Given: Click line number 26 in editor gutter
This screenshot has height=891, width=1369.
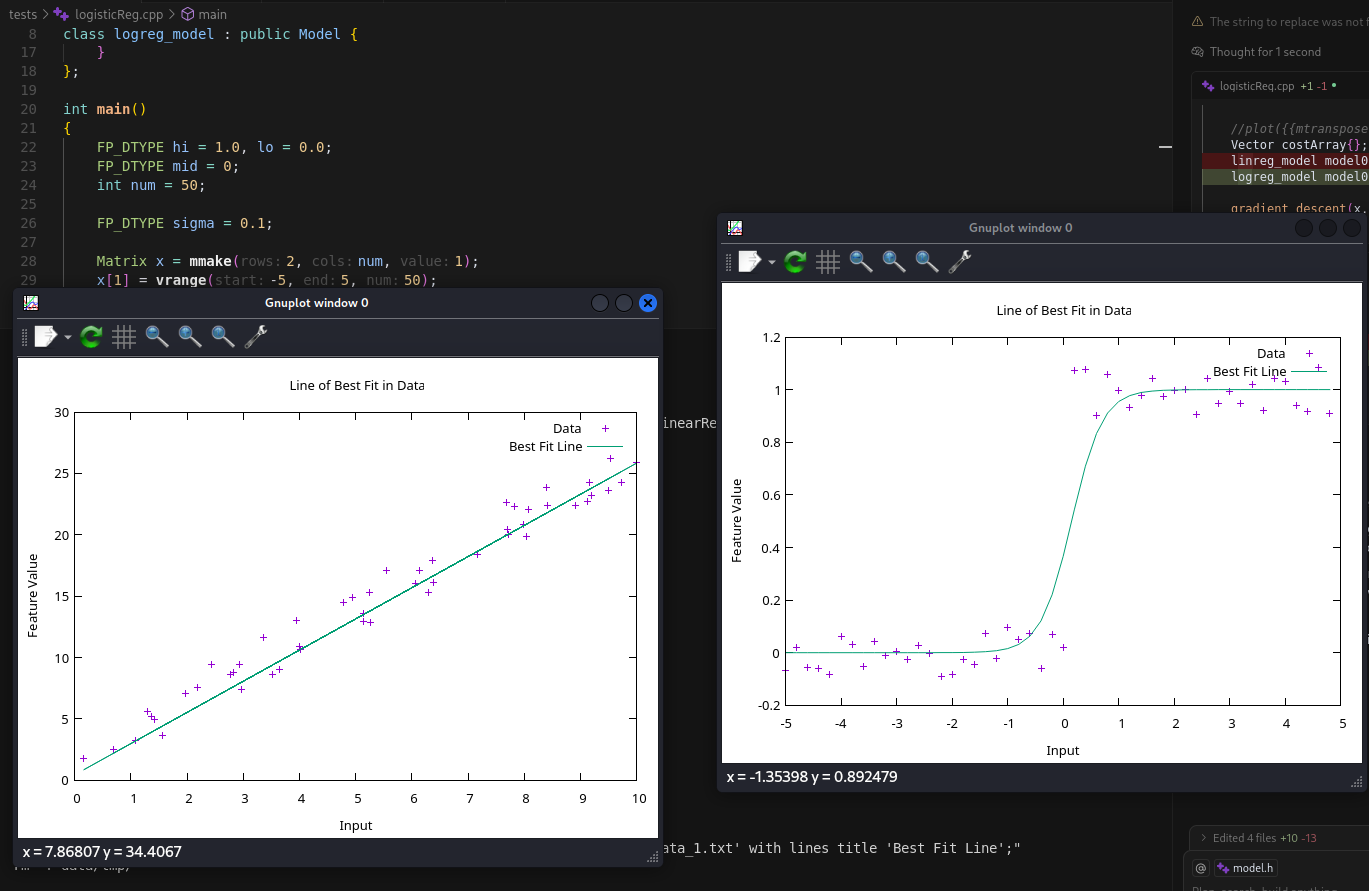Looking at the screenshot, I should tap(28, 223).
